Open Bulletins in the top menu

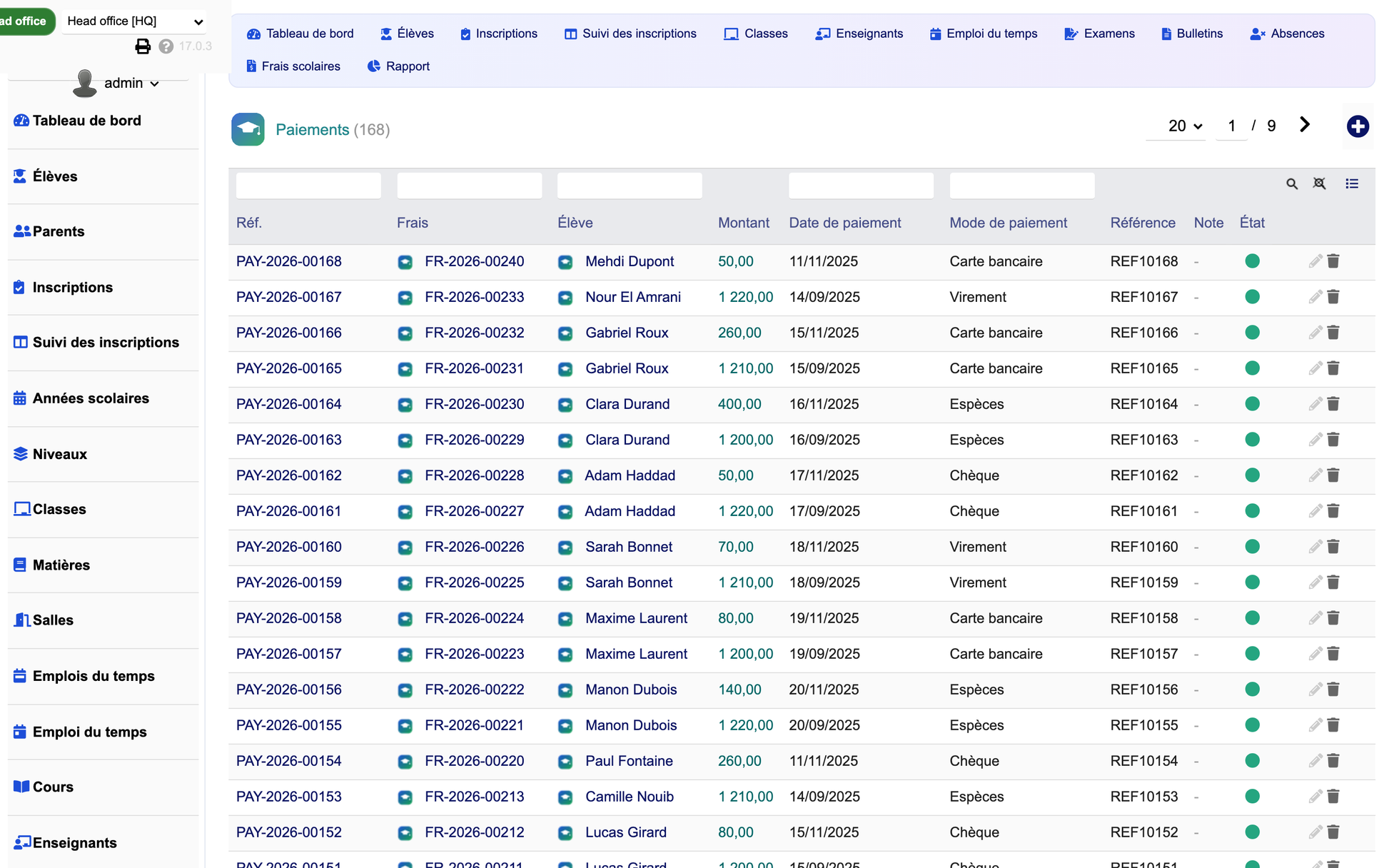[x=1192, y=34]
